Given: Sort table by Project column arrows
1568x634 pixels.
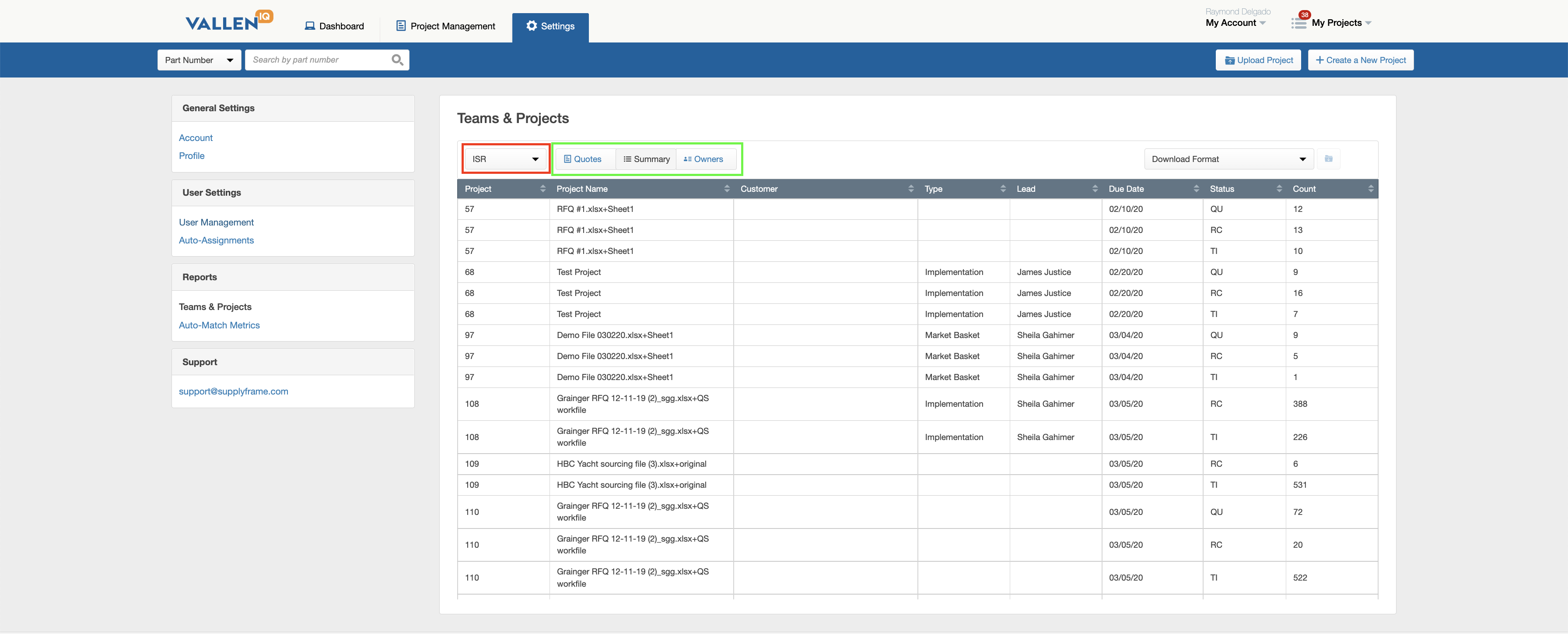Looking at the screenshot, I should pos(542,189).
